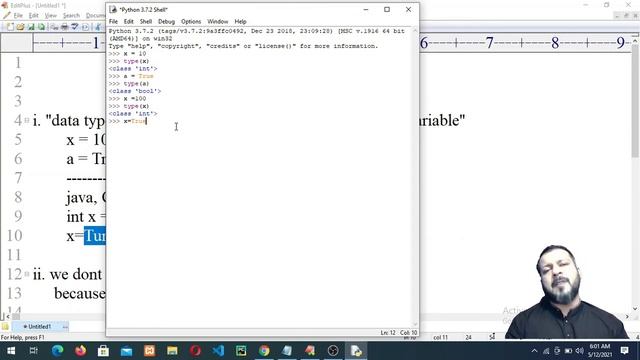Minimize the Python Shell window

(x=366, y=9)
